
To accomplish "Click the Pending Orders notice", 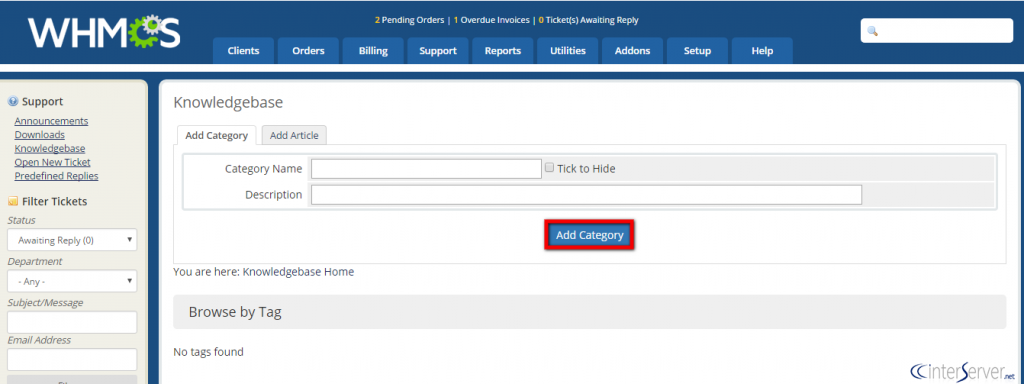I will coord(409,20).
